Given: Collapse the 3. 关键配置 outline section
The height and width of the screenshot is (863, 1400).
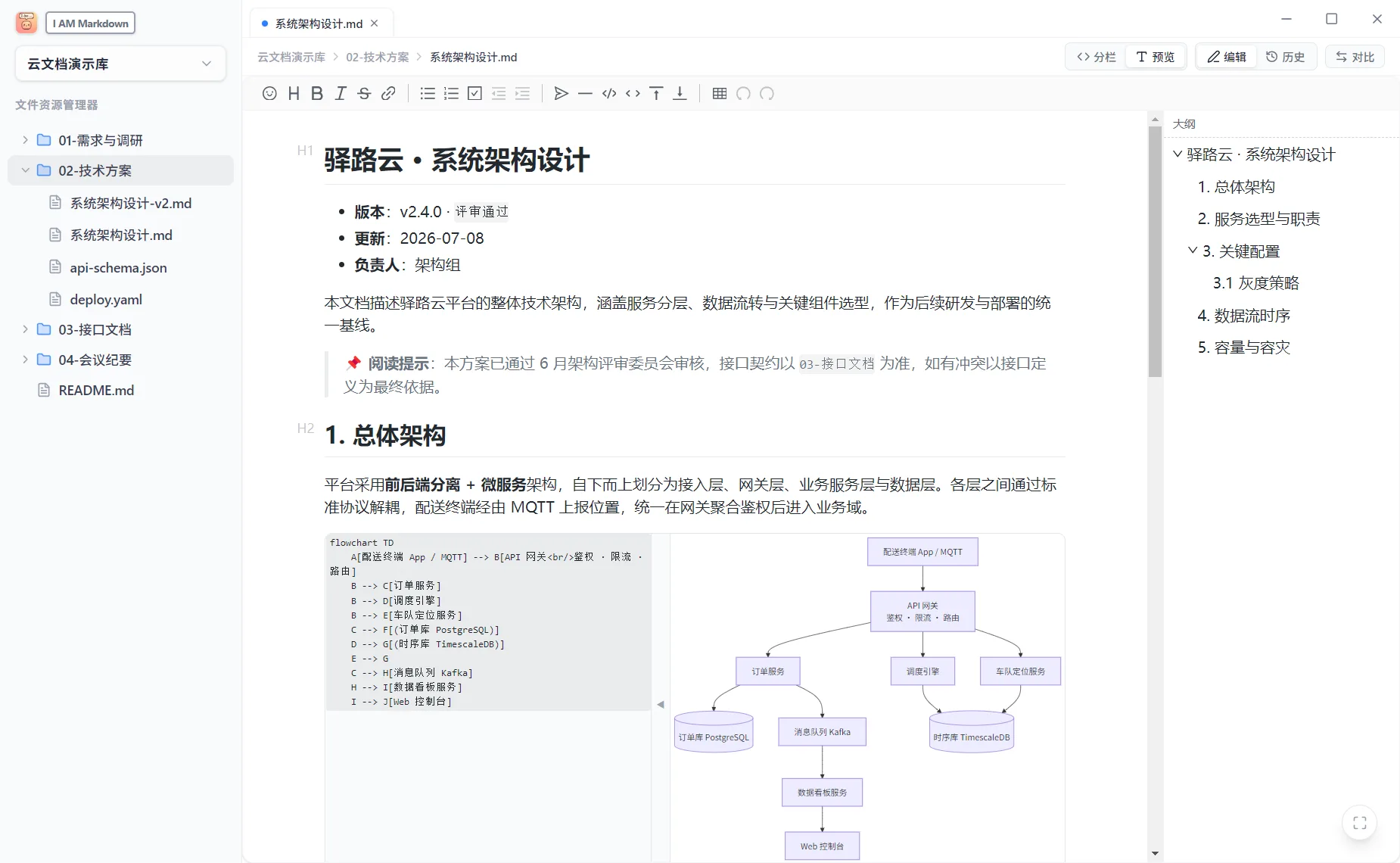Looking at the screenshot, I should pos(1193,251).
